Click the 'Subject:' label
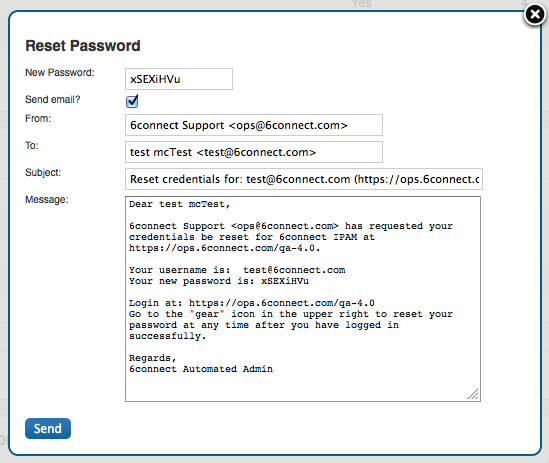 [43, 172]
